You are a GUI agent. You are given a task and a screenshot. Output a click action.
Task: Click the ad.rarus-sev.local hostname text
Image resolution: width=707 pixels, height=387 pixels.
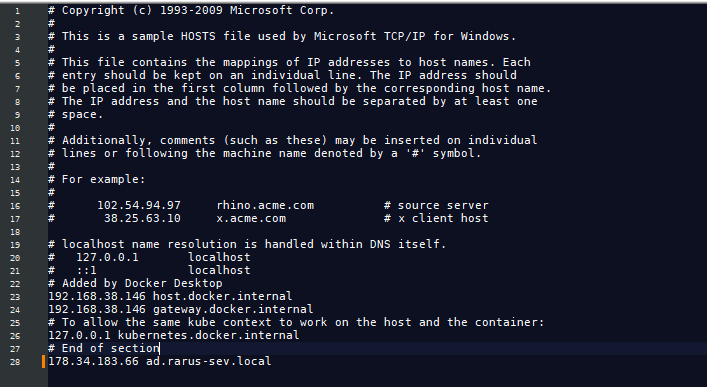(209, 361)
